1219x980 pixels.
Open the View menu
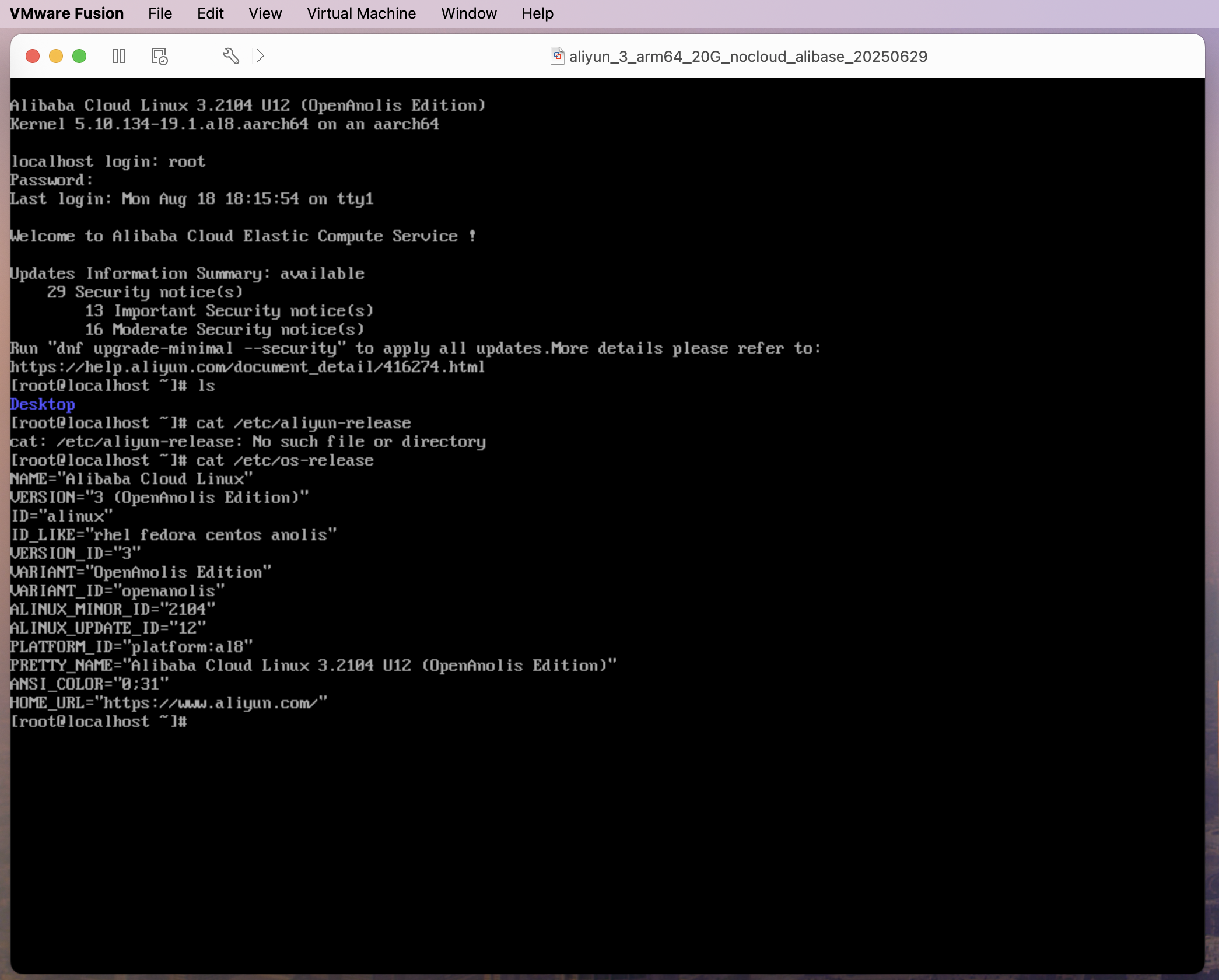click(x=265, y=13)
